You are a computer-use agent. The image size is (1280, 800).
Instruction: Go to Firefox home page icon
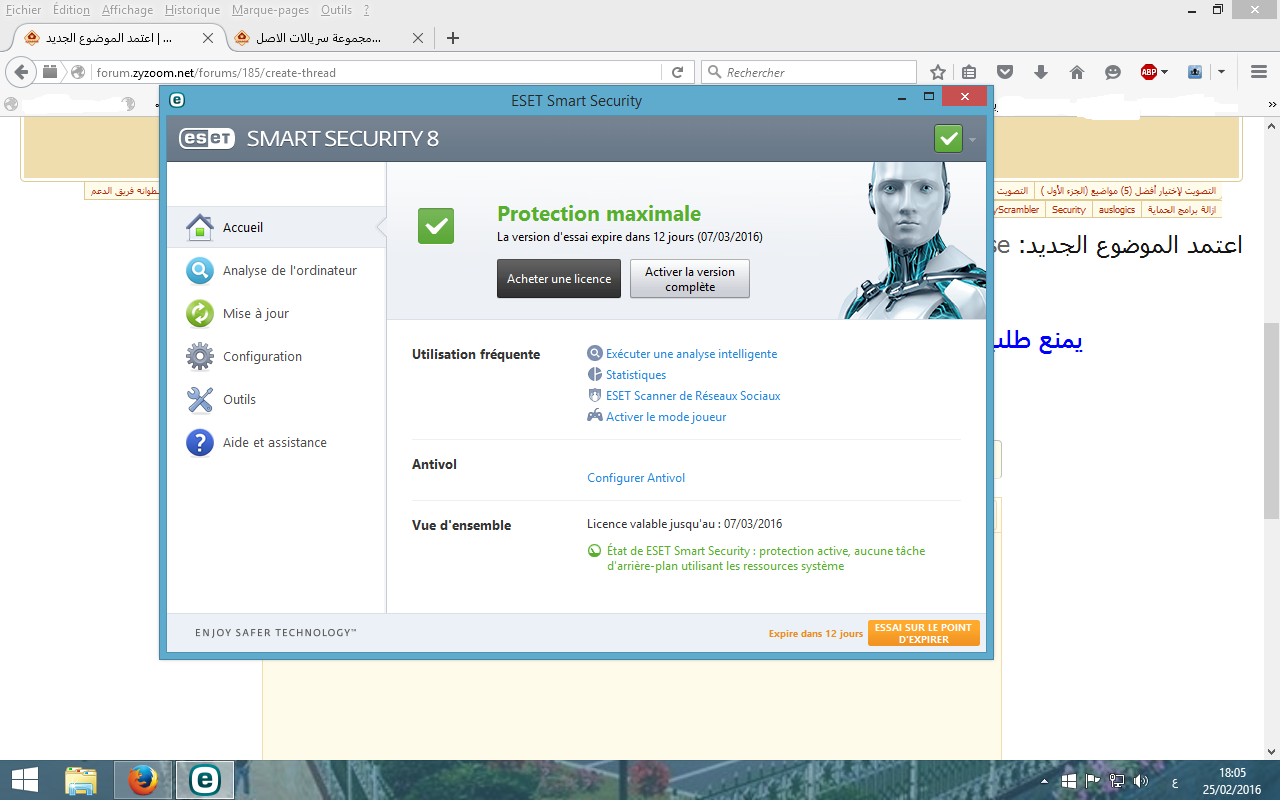pyautogui.click(x=1077, y=72)
